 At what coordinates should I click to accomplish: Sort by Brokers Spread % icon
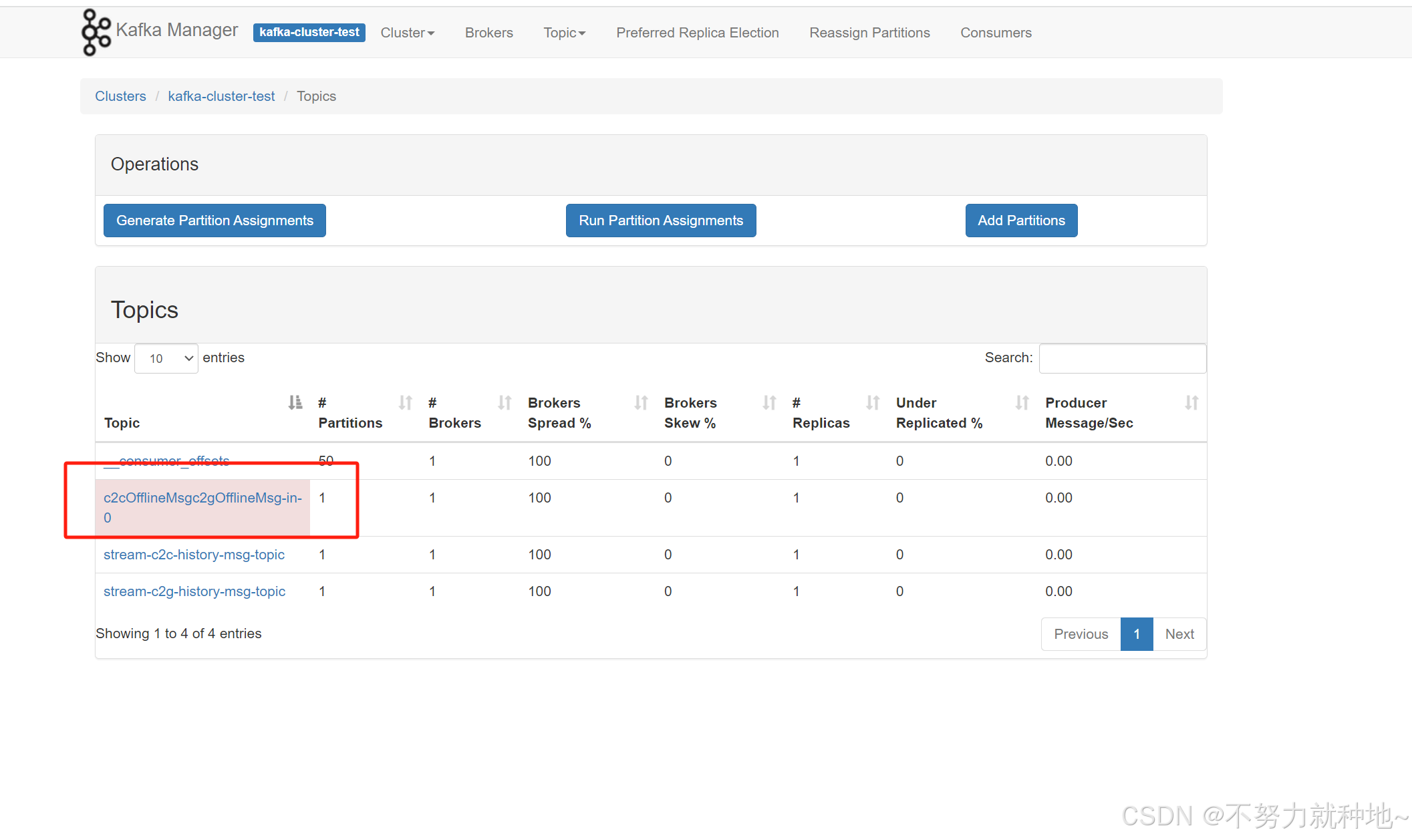point(641,403)
